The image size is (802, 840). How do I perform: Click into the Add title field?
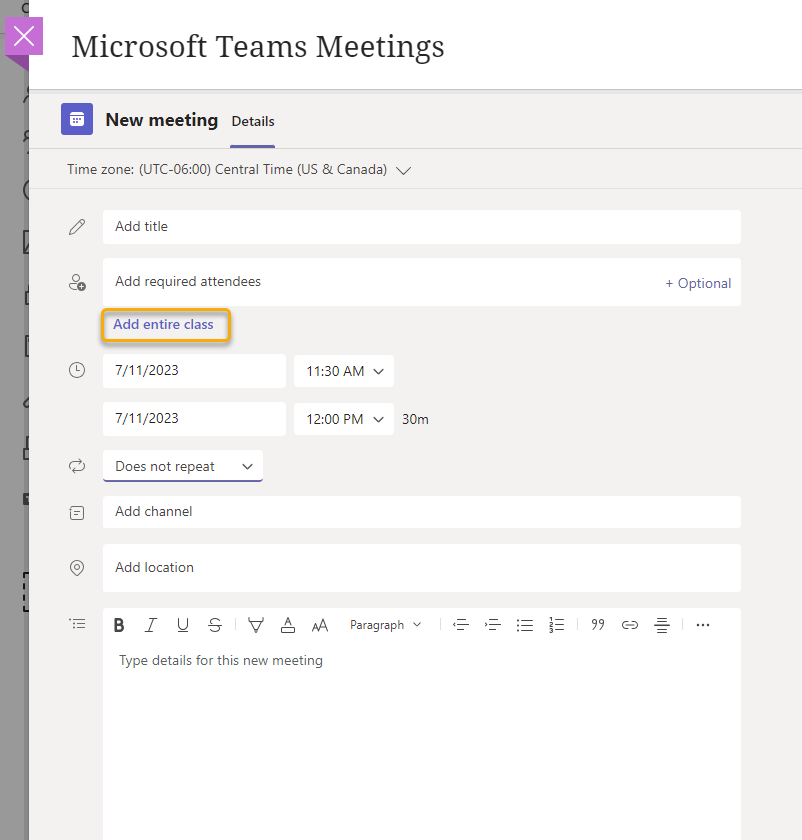(422, 227)
